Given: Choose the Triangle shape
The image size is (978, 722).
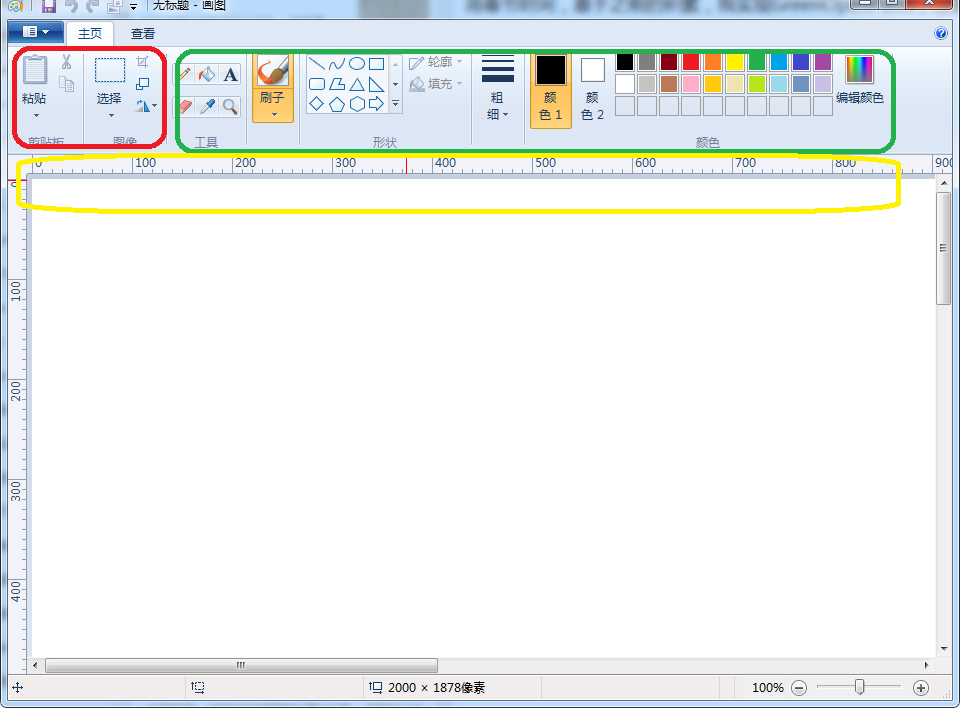Looking at the screenshot, I should [x=357, y=84].
